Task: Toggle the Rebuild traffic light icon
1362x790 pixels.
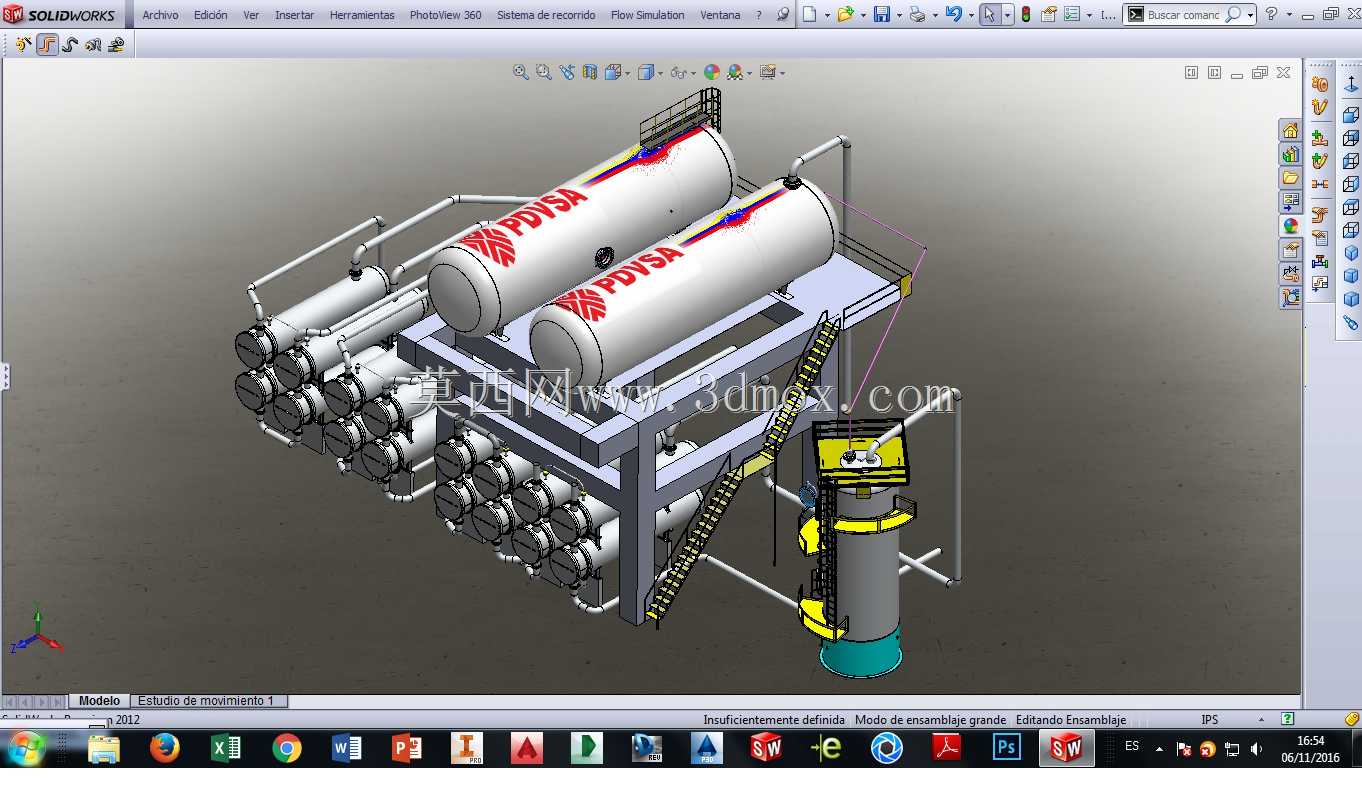Action: pyautogui.click(x=1026, y=14)
